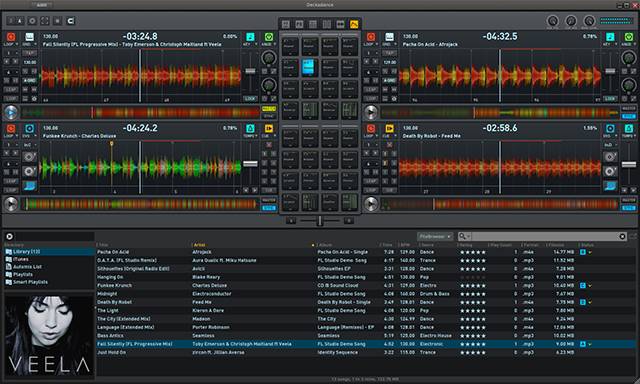Play the Funkee Krunch deck
This screenshot has width=640, height=384.
[11, 204]
